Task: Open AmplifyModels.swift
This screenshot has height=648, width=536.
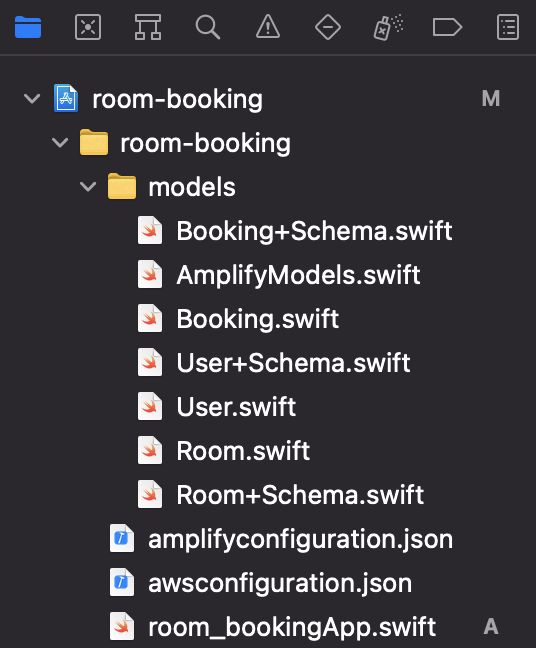Action: (x=298, y=275)
